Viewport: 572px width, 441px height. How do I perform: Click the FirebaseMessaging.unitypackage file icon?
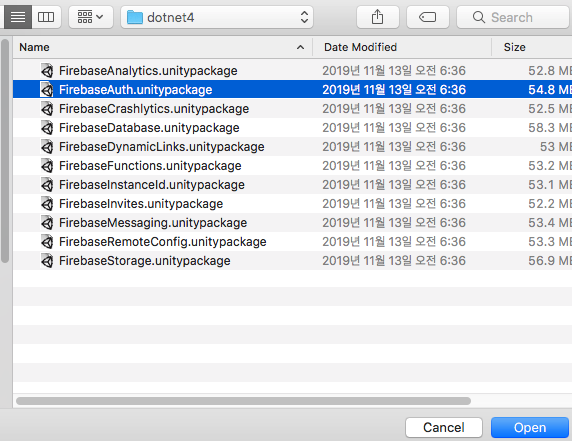[x=47, y=223]
